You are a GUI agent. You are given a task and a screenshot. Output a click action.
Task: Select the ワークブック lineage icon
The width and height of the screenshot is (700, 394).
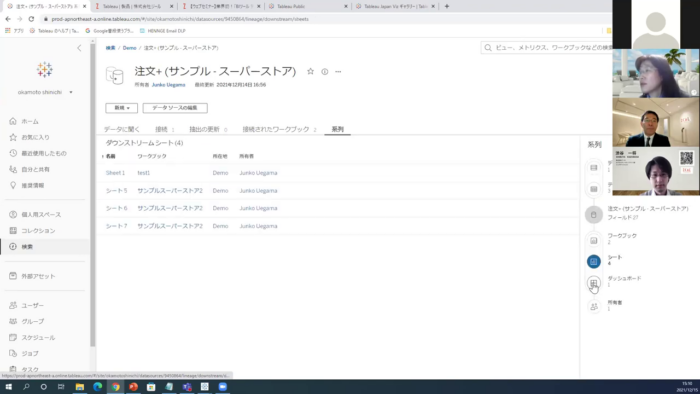click(593, 241)
